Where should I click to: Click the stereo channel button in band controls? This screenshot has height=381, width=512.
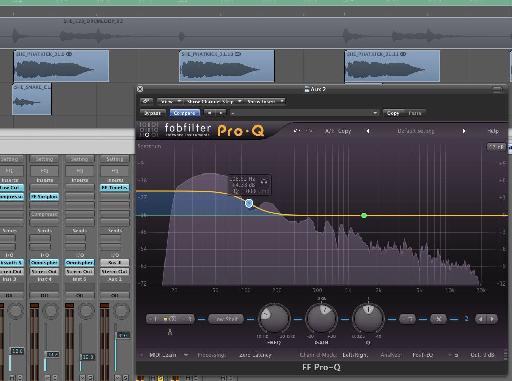coord(171,319)
